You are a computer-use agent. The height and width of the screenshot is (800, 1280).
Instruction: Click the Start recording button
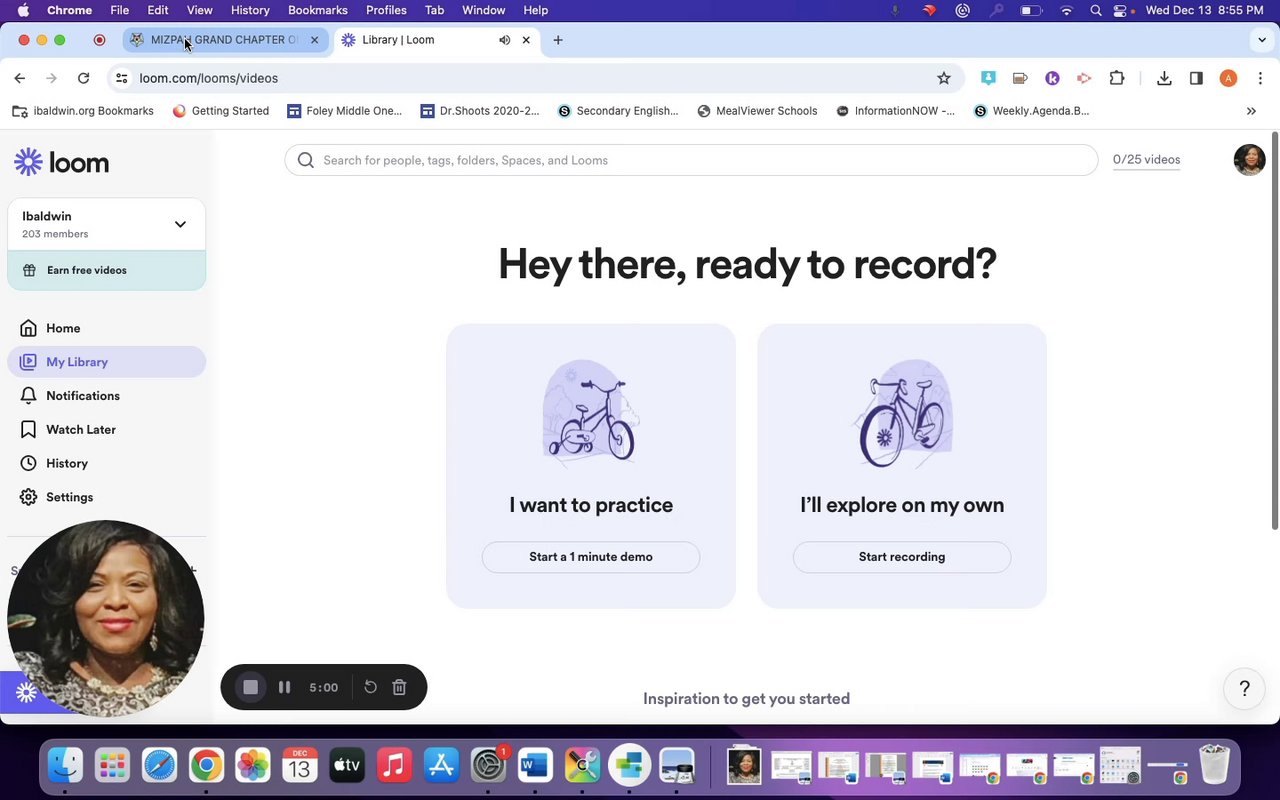902,557
